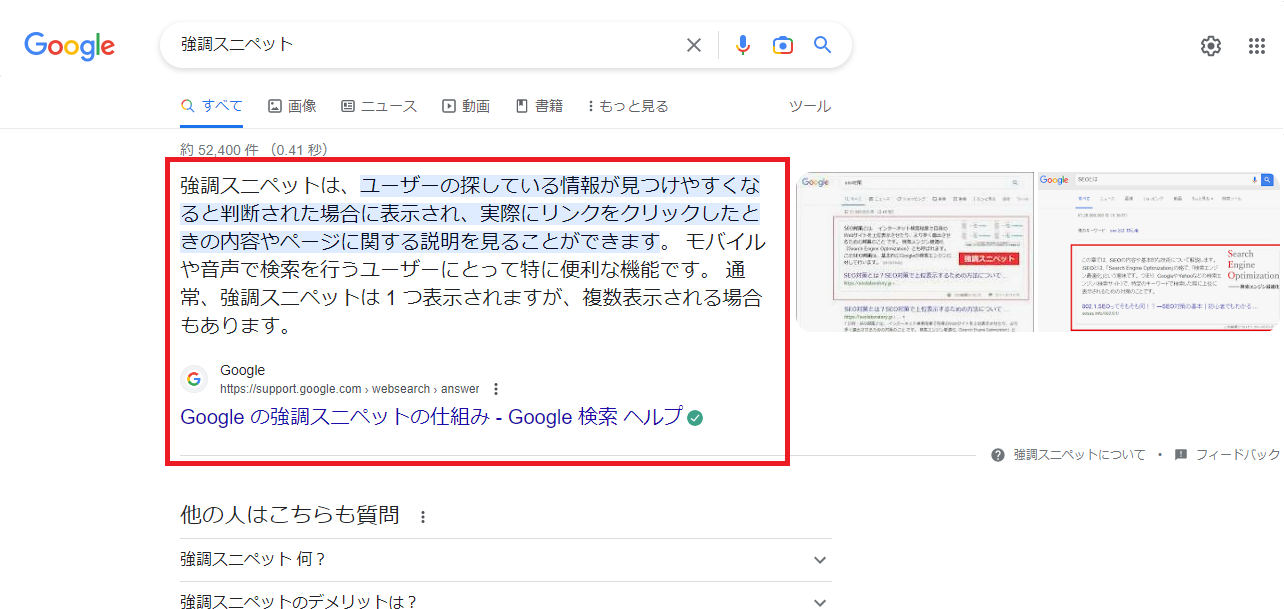Click the 強調スニペットについて help icon

point(997,455)
